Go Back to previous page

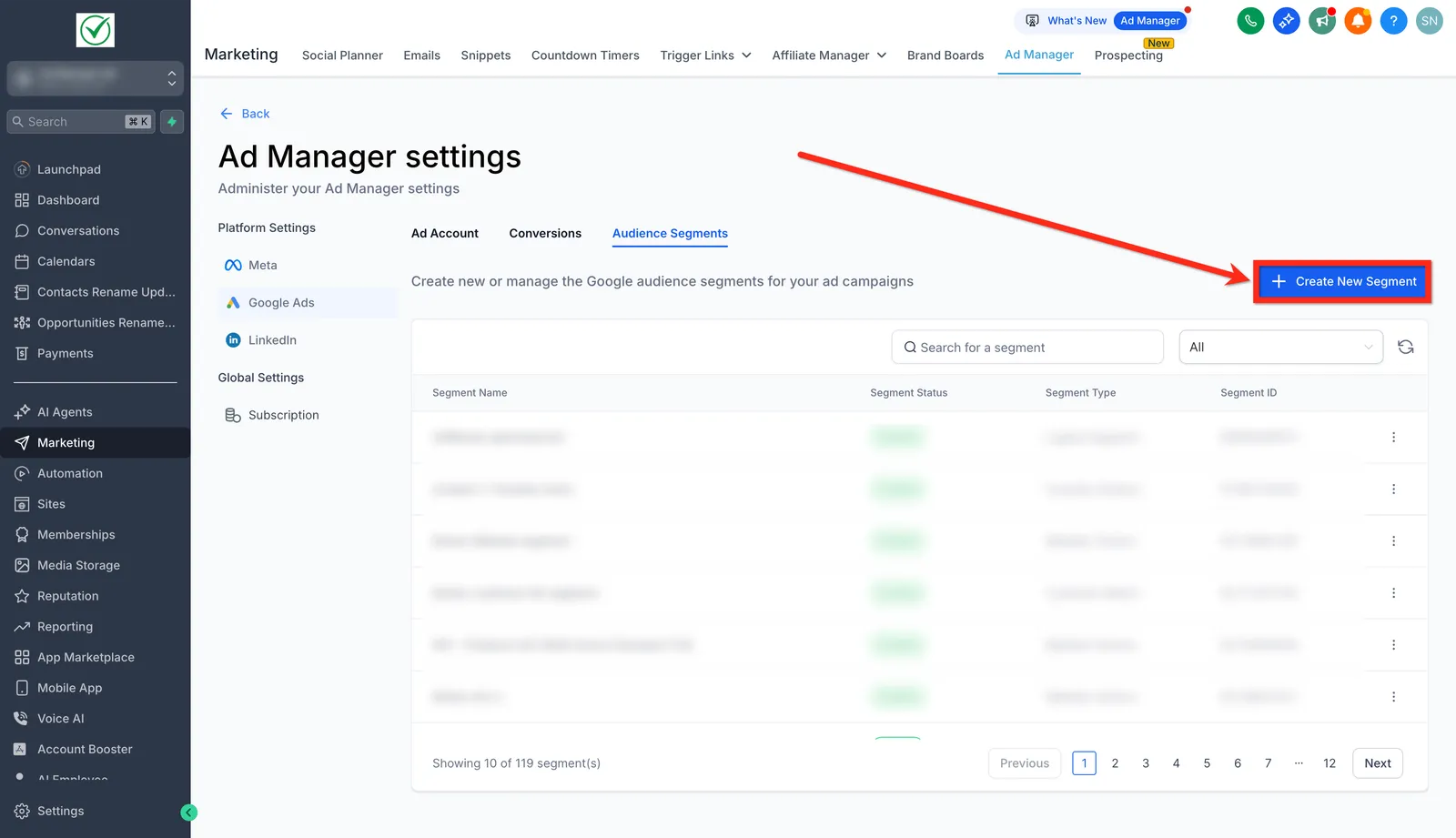245,114
